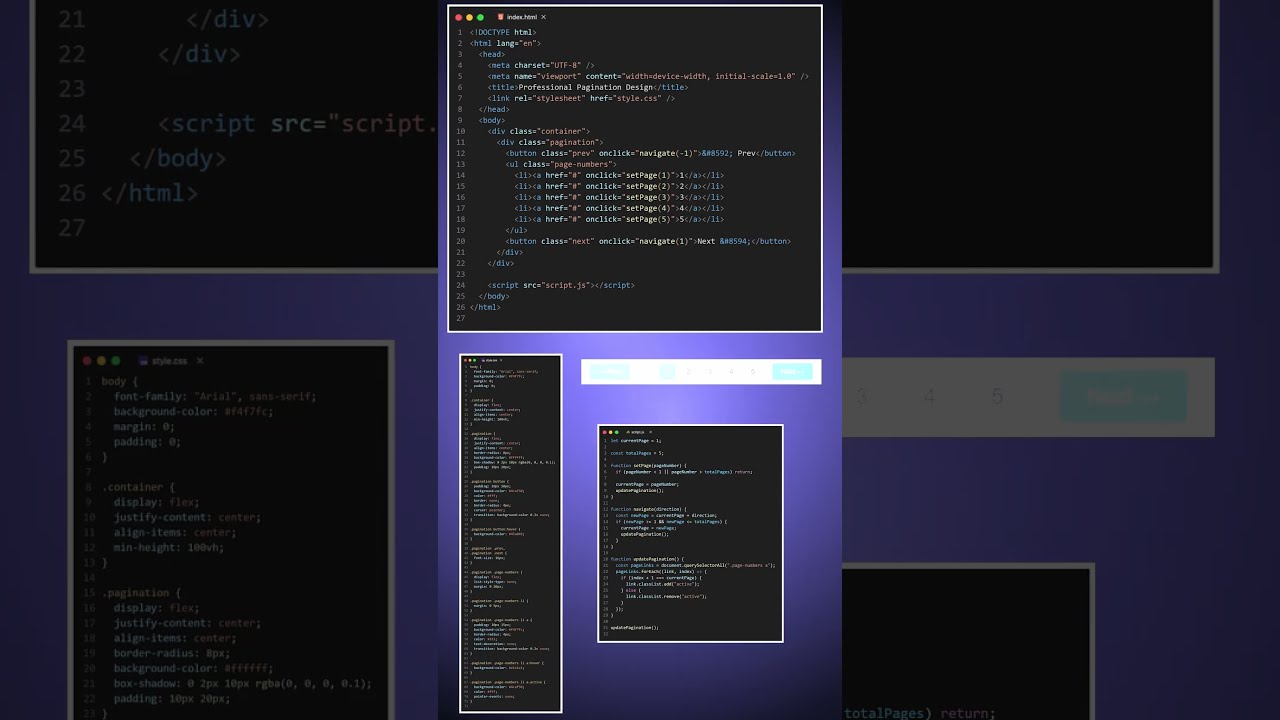This screenshot has height=720, width=1280.
Task: Click the green zoom dot of the index.html window
Action: click(480, 17)
